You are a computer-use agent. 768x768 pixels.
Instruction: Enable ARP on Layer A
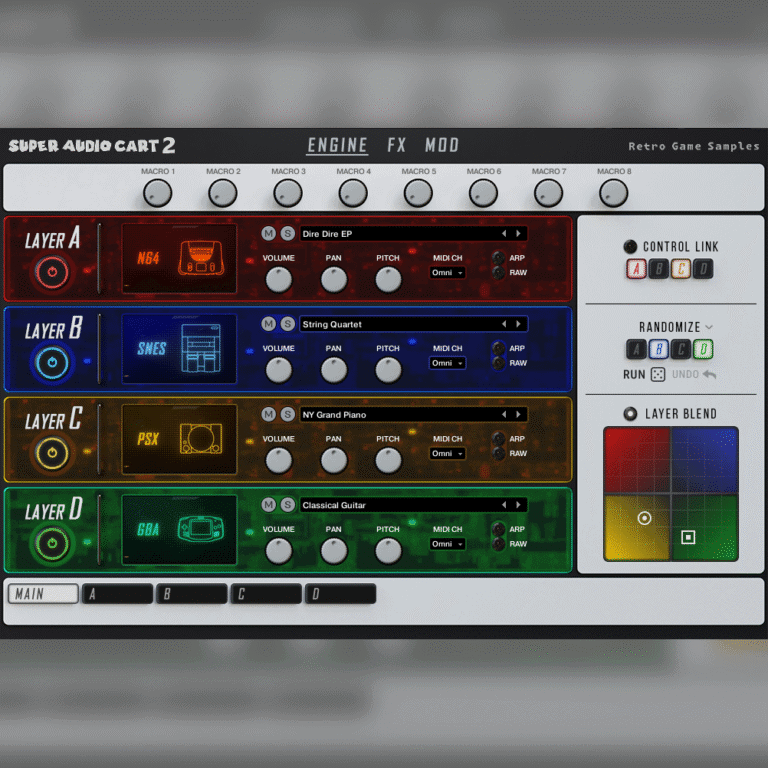pos(498,258)
